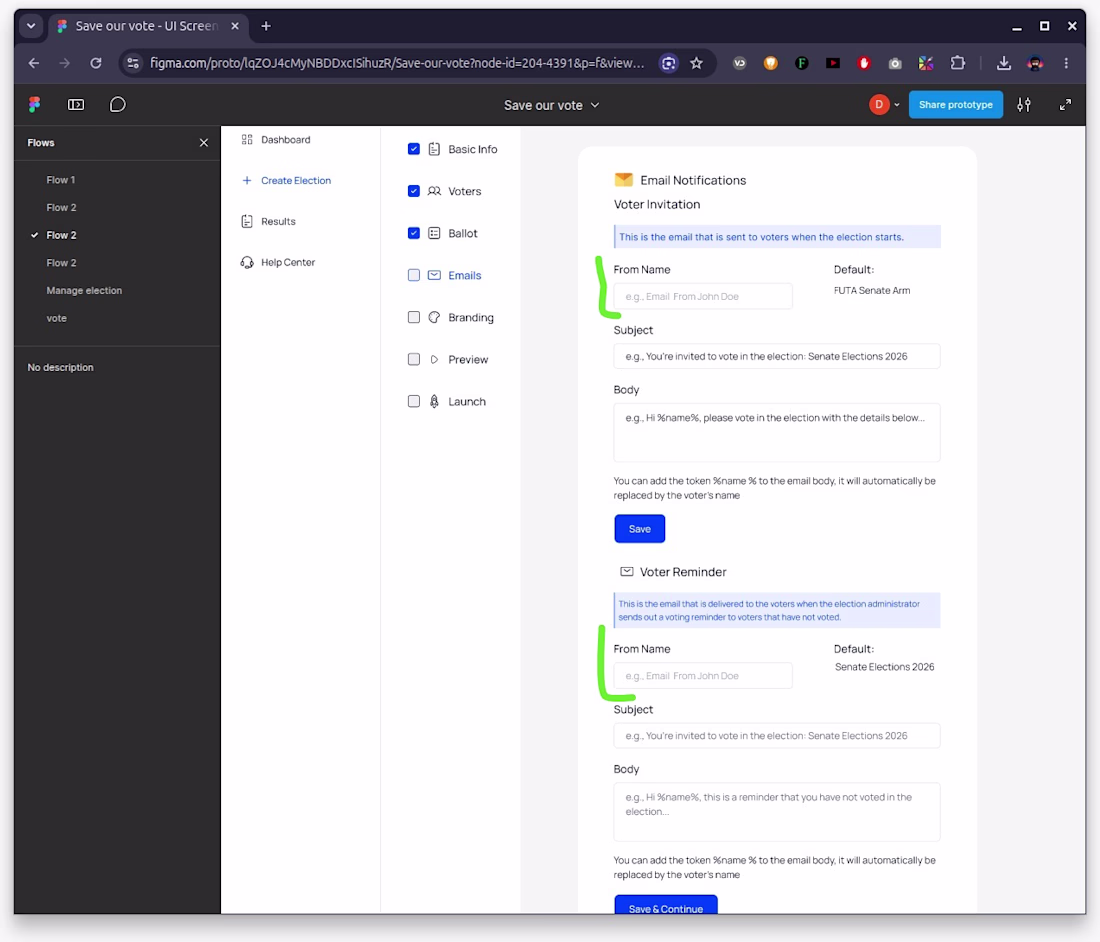Select Flow 1 in Flows list
The width and height of the screenshot is (1100, 942).
point(61,180)
